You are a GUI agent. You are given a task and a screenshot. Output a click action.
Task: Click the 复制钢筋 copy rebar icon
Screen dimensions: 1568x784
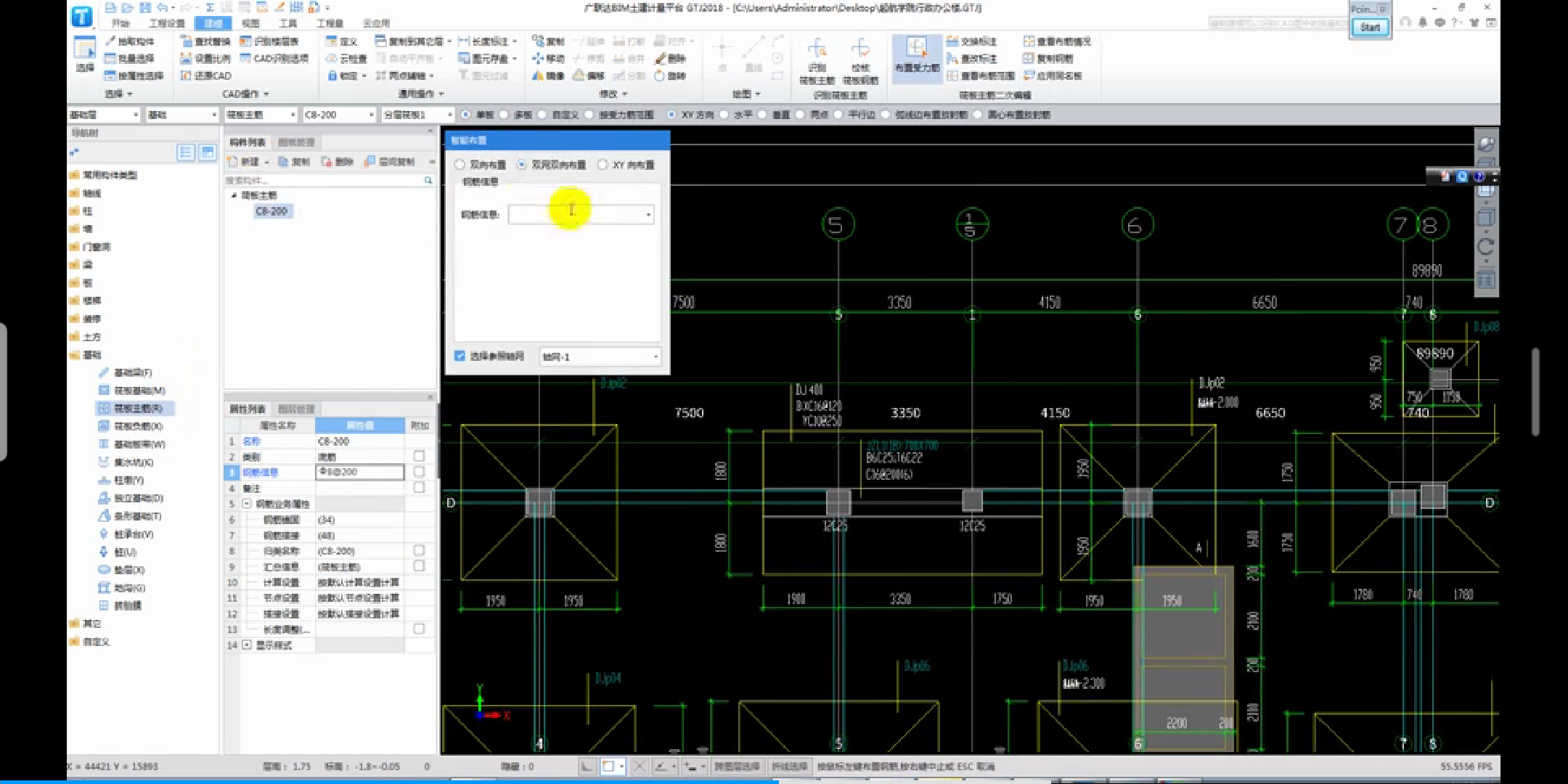1029,58
